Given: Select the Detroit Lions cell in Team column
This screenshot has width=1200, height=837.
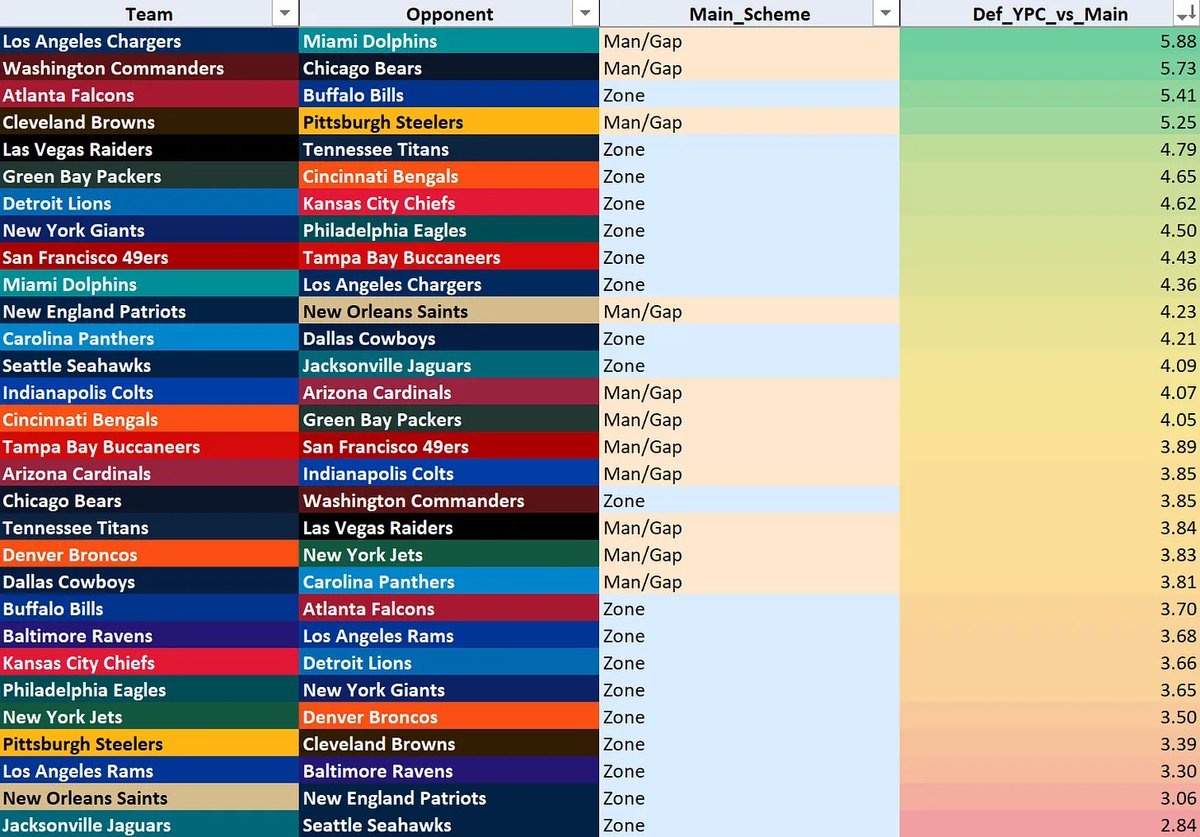Looking at the screenshot, I should (x=149, y=204).
